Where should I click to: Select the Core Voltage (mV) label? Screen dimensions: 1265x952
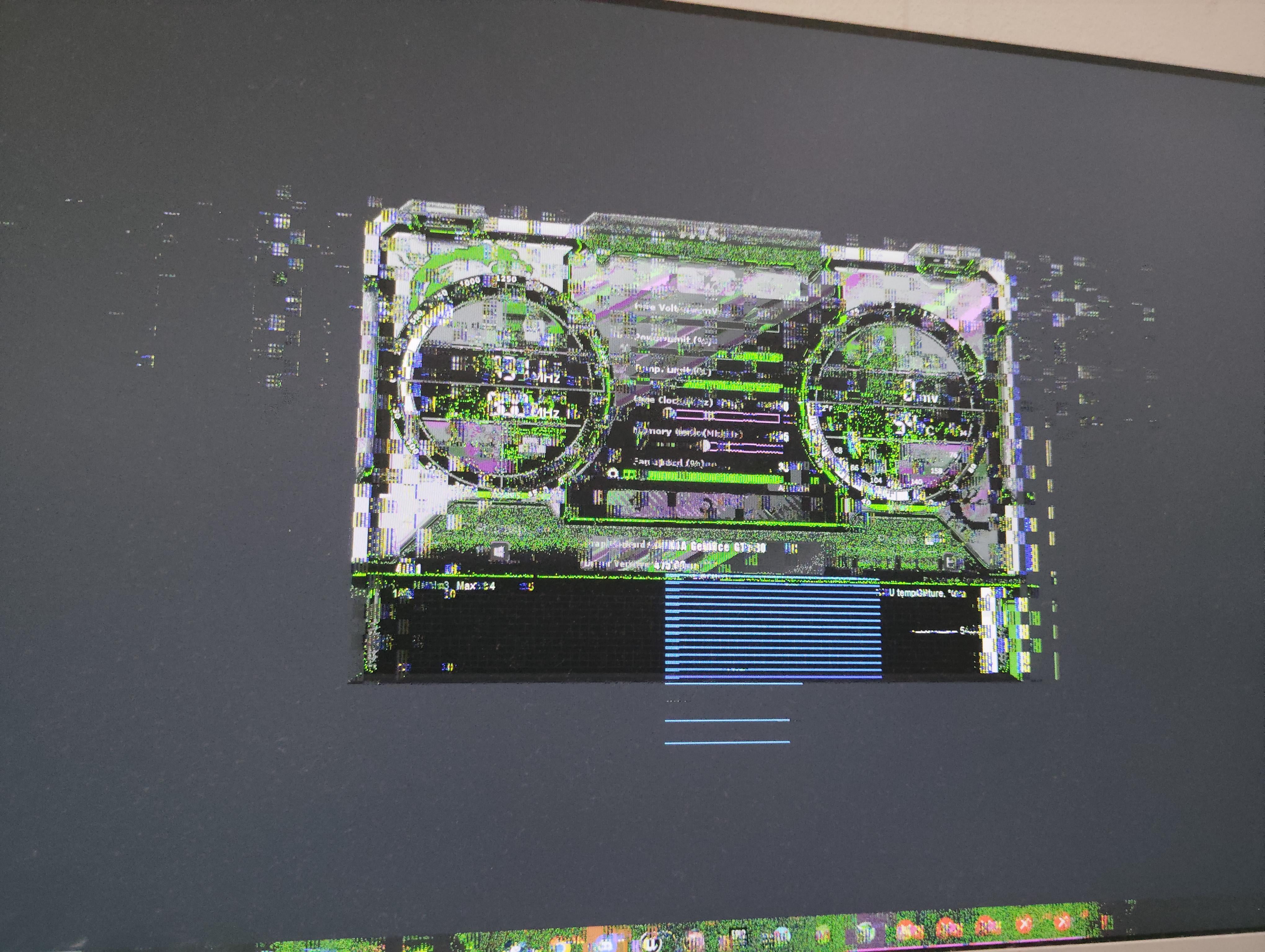(x=677, y=309)
